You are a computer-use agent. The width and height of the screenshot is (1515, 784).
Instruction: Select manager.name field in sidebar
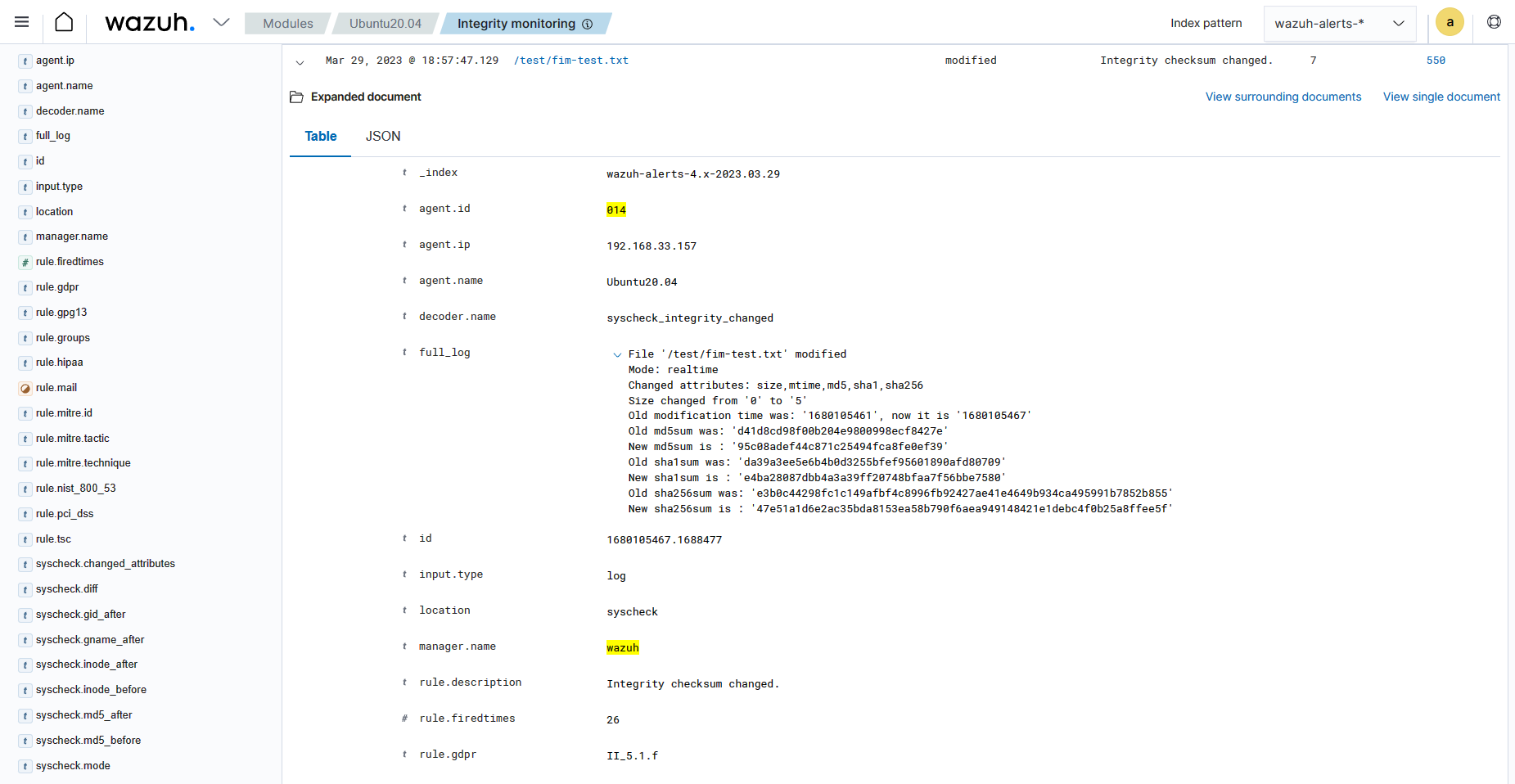point(72,237)
